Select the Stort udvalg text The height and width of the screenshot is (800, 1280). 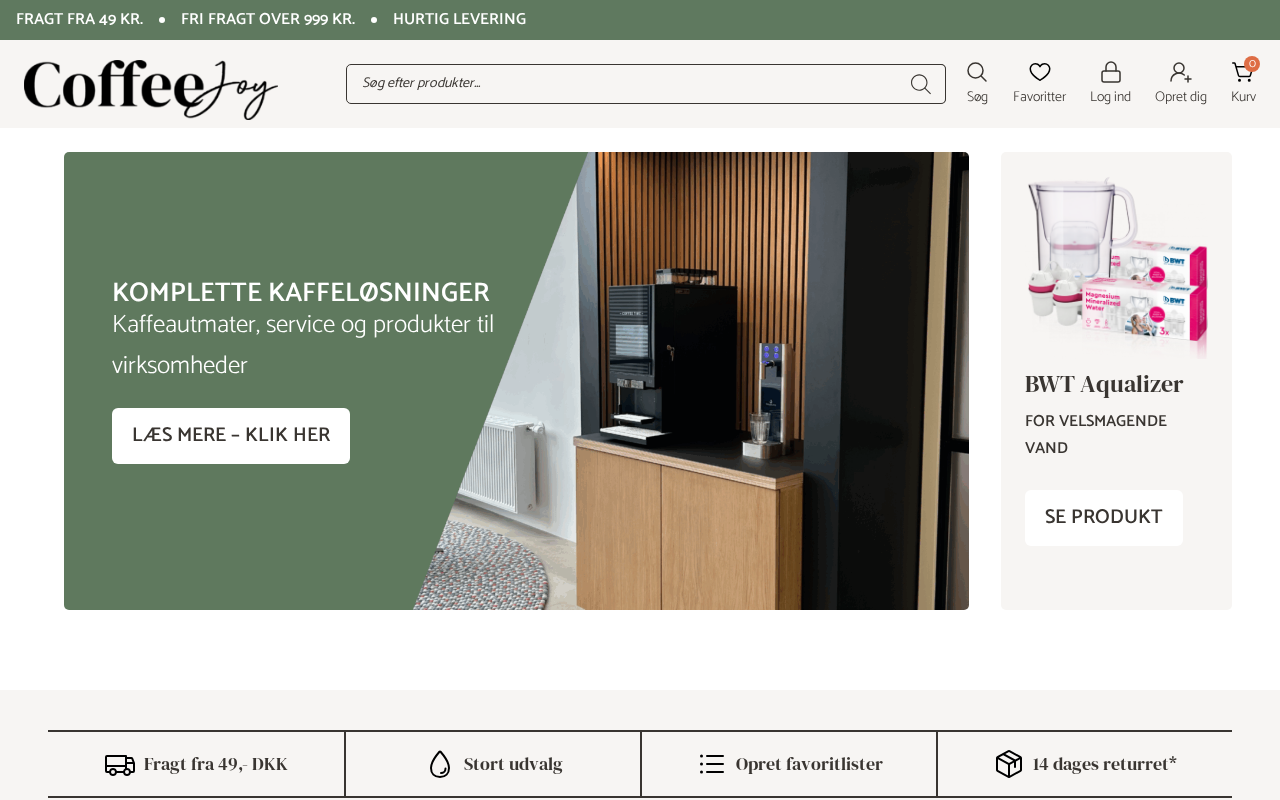point(513,764)
